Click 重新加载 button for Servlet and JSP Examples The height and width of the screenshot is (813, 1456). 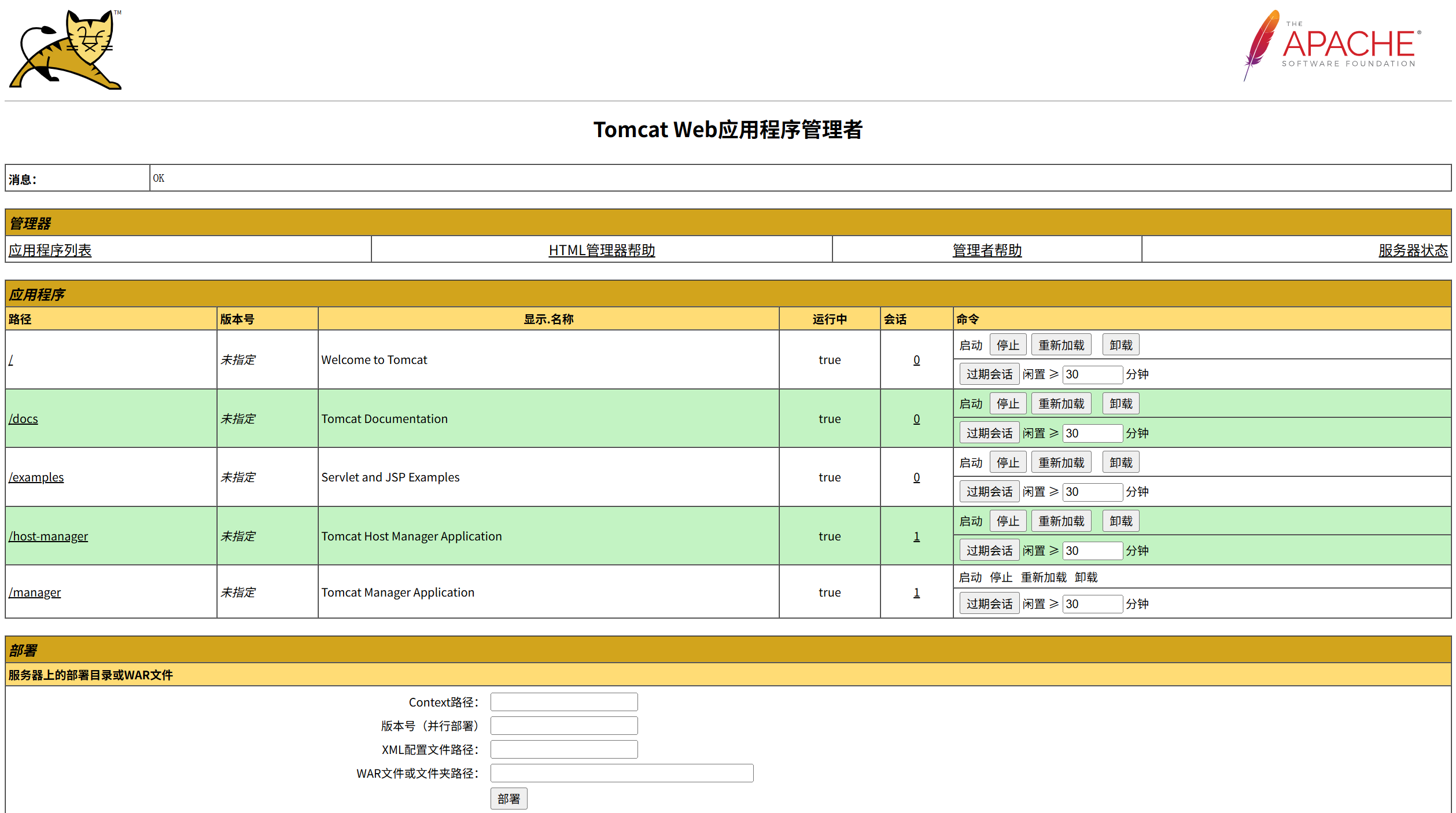click(1061, 461)
